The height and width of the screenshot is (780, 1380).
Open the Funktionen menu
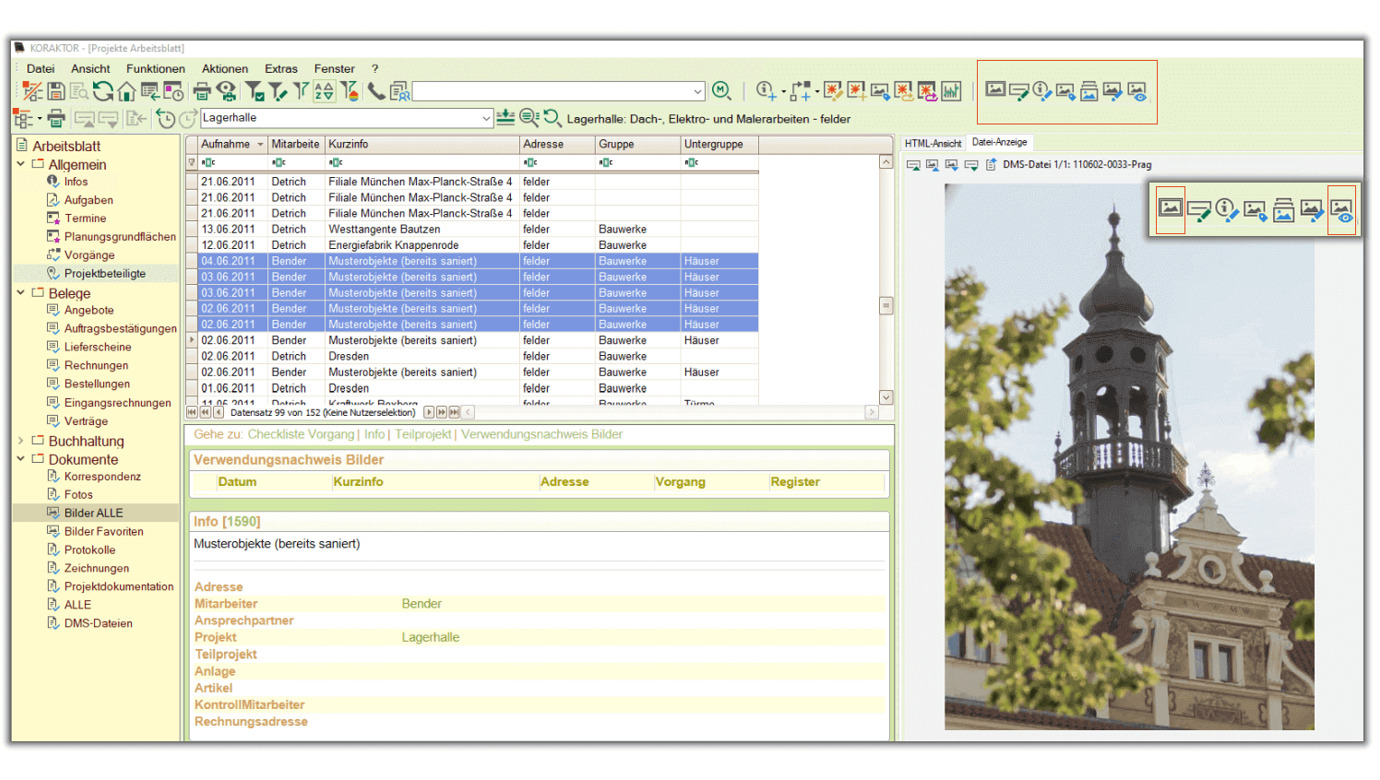[x=155, y=69]
